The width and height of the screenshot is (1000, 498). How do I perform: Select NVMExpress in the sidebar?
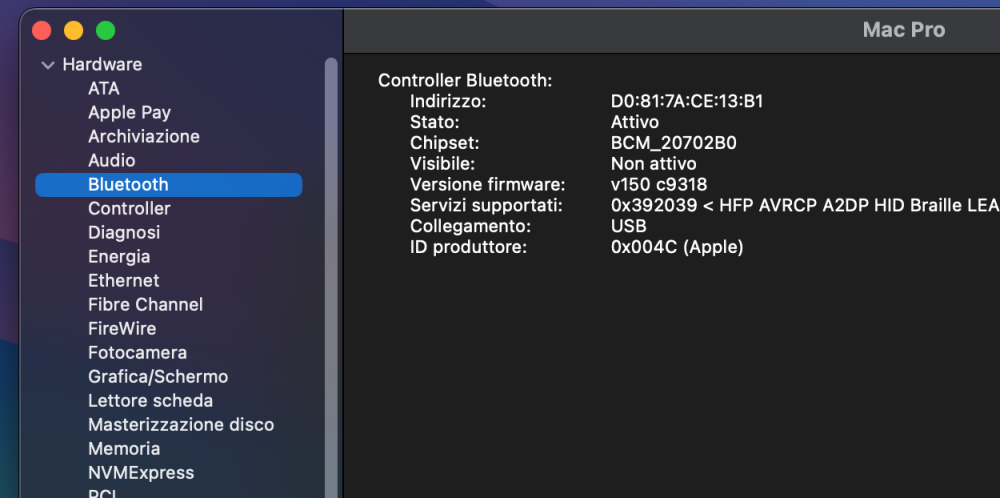click(141, 472)
